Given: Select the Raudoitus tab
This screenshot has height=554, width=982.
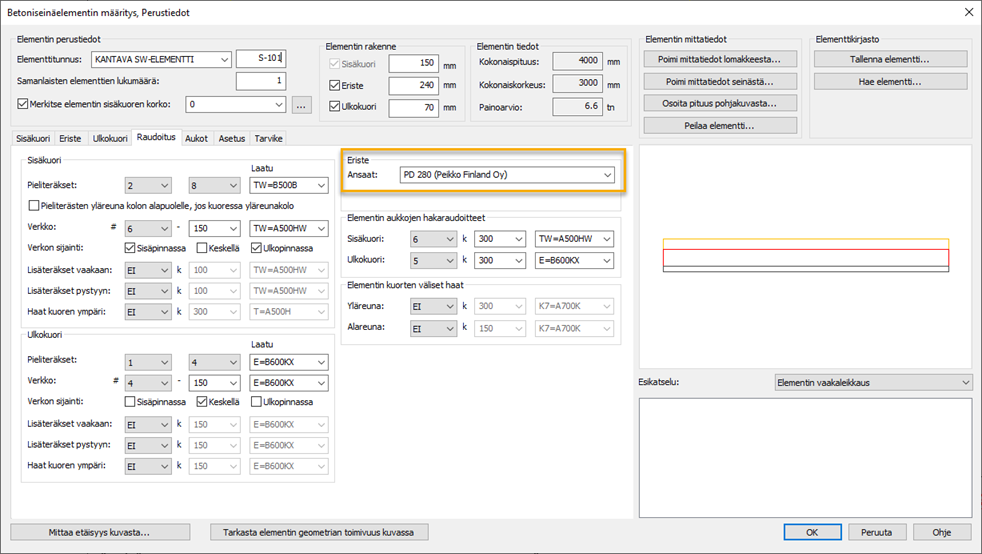Looking at the screenshot, I should tap(156, 137).
